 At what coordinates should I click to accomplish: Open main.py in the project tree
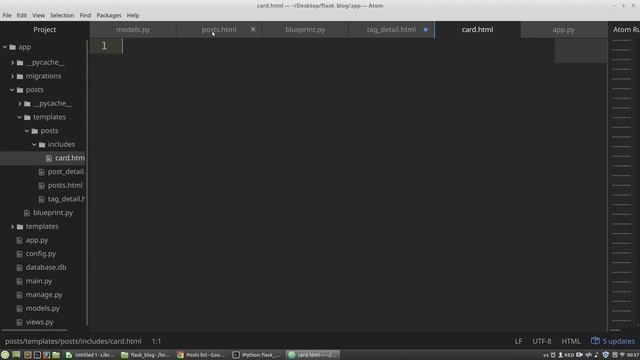click(x=39, y=281)
